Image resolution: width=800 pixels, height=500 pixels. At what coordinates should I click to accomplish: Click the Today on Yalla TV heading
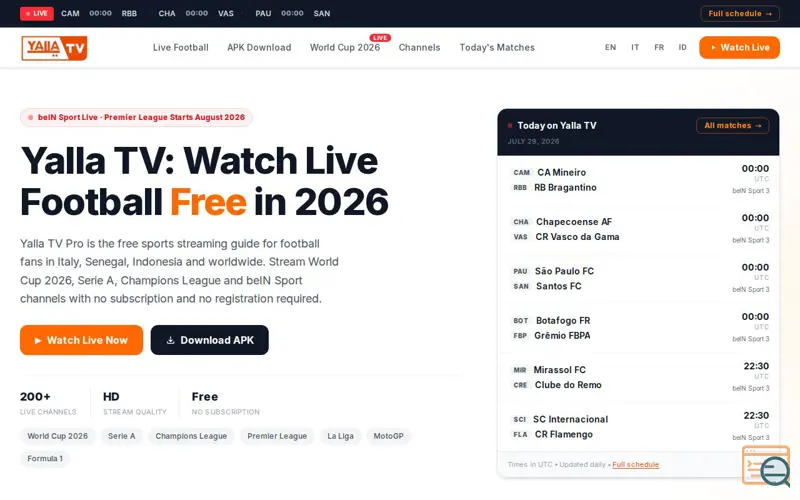(557, 126)
